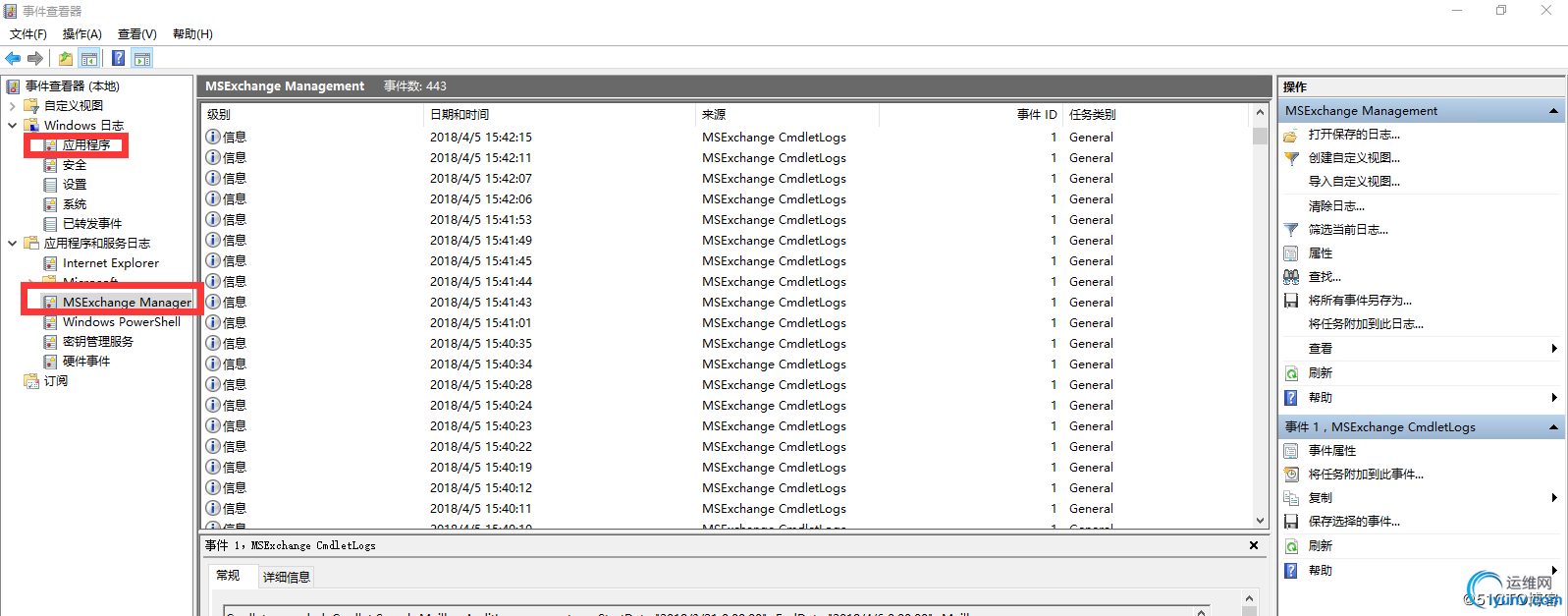This screenshot has height=616, width=1568.
Task: Select the 硬件事件 log in tree
Action: point(86,362)
